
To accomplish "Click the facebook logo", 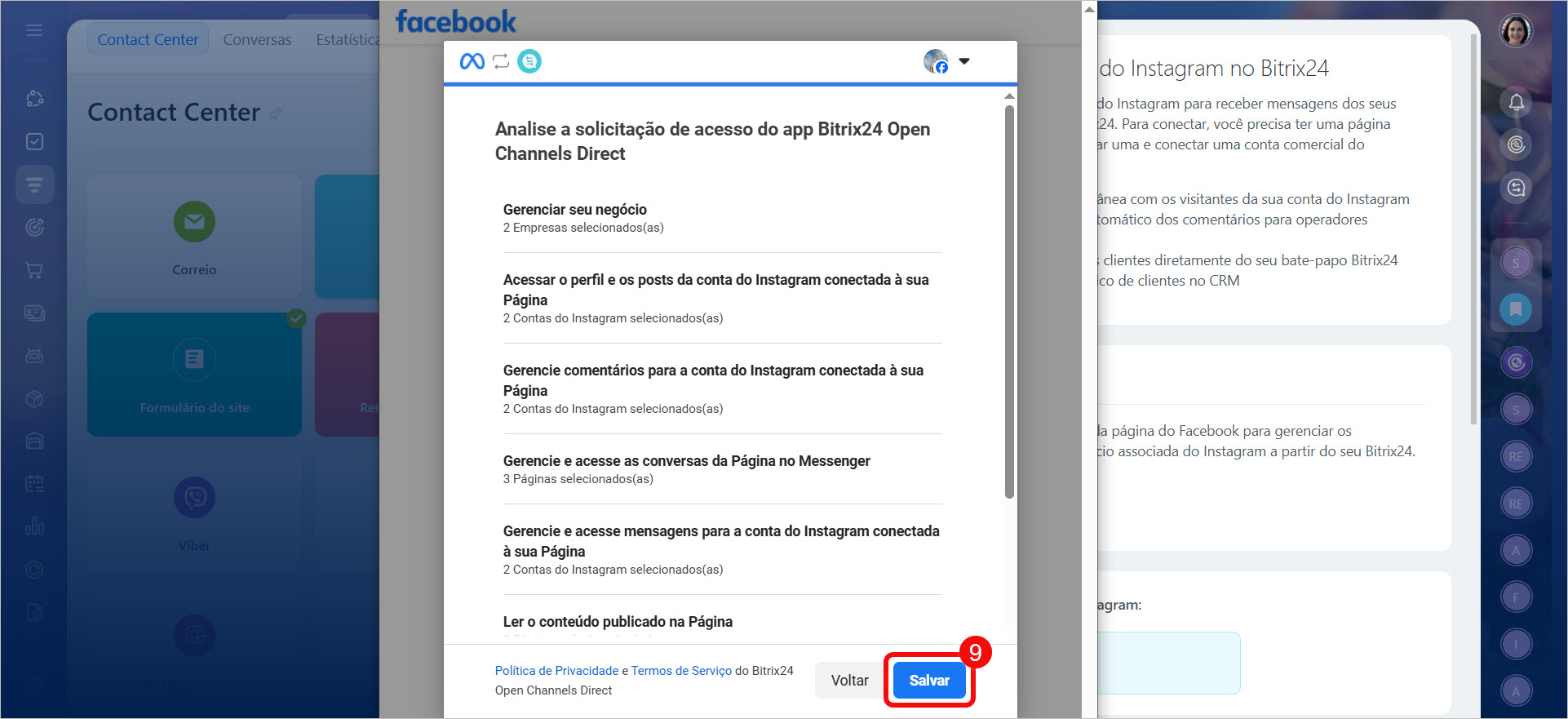I will (455, 21).
